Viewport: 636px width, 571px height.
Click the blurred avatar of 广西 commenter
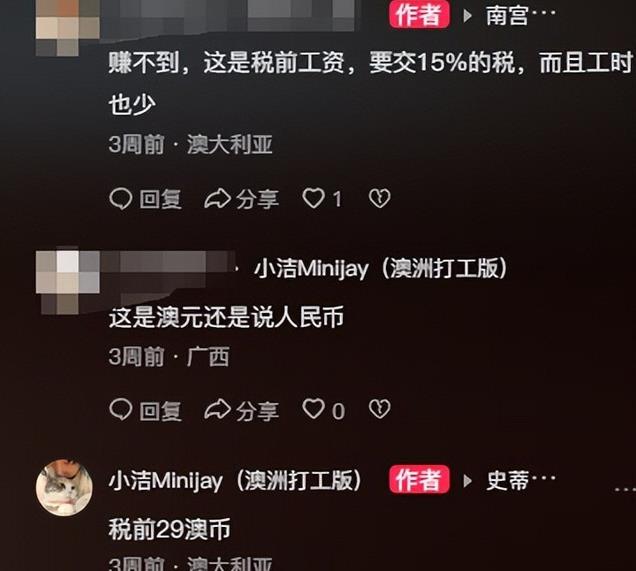68,281
